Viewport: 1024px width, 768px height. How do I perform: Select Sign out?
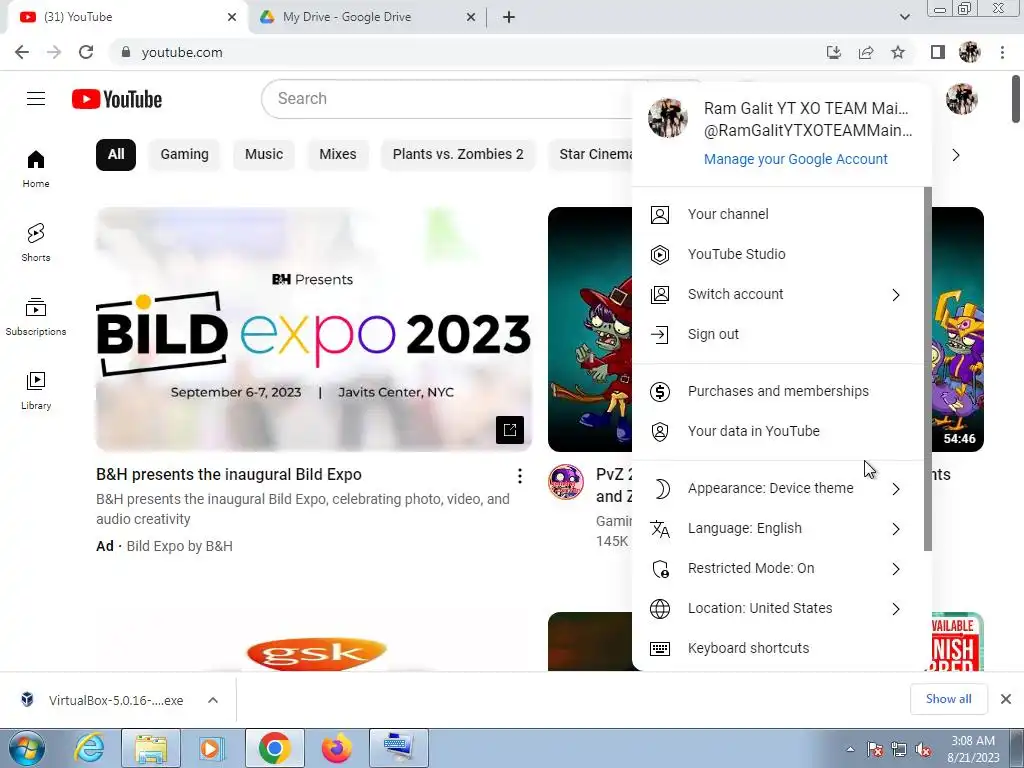778,334
